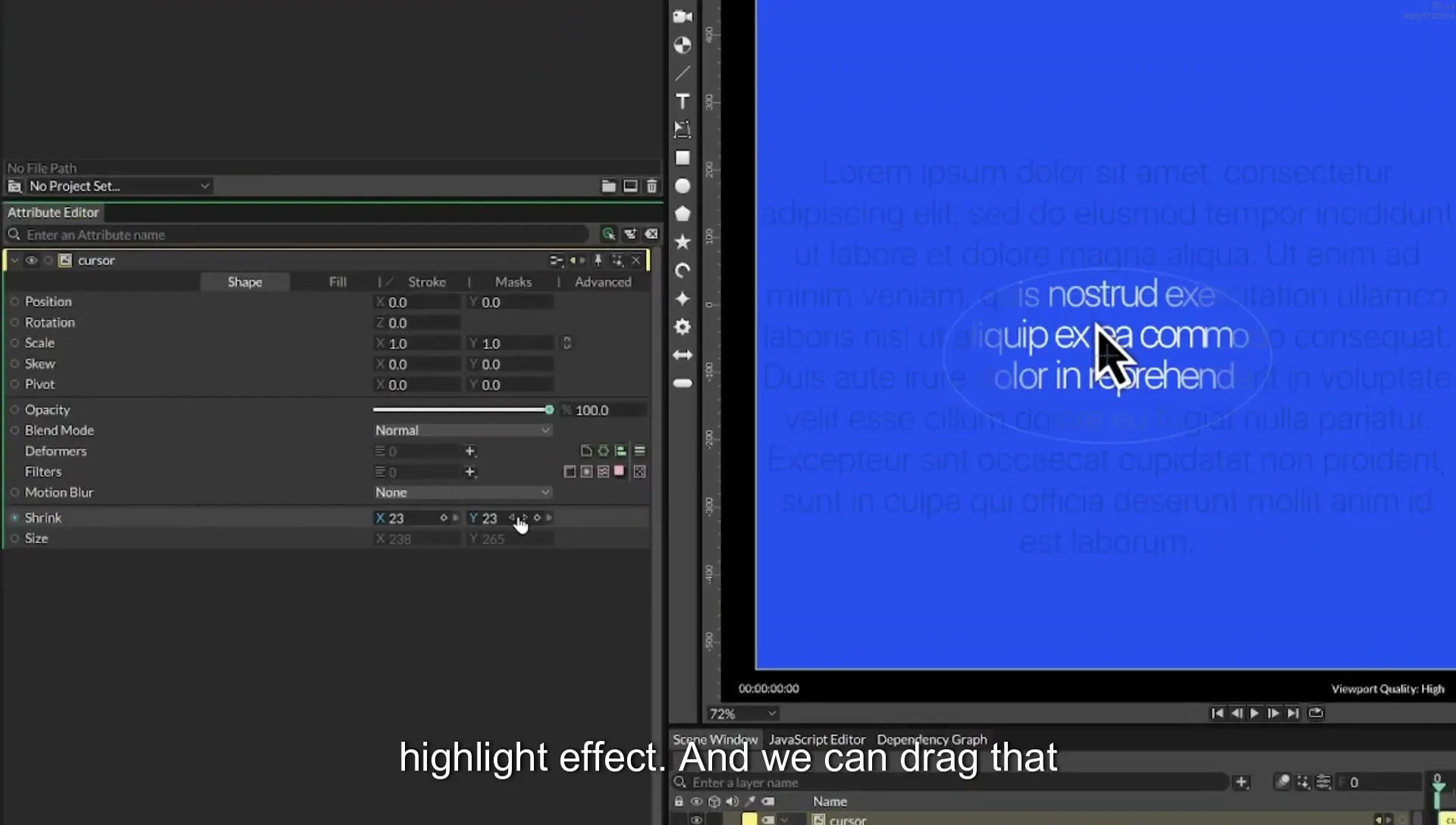Toggle Scale proportional lock icon
1456x825 pixels.
click(x=566, y=343)
